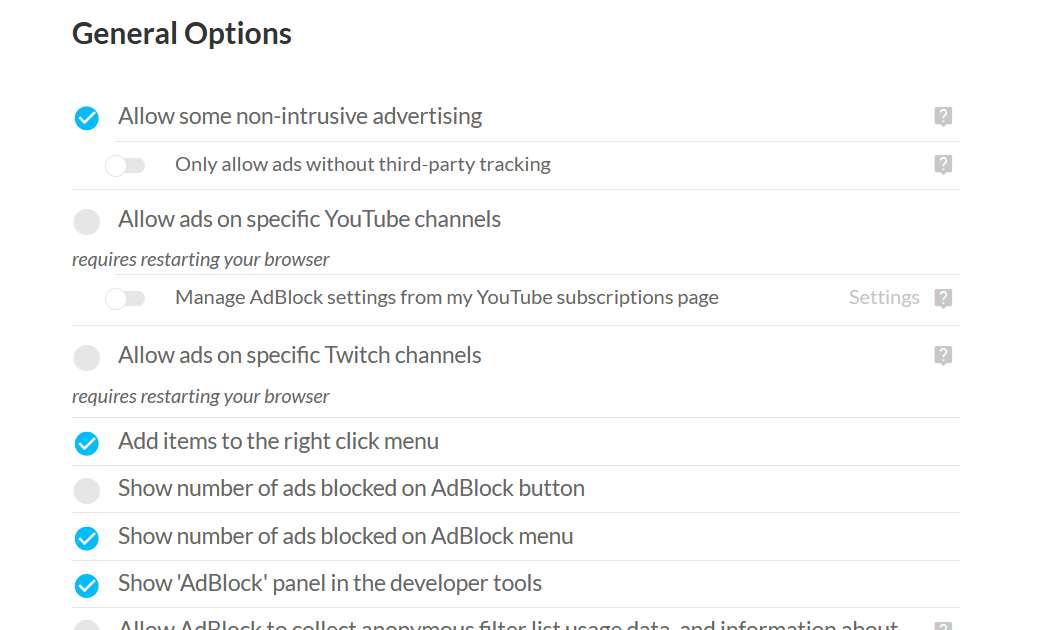Viewport: 1055px width, 630px height.
Task: Uncheck Add items to right click menu
Action: coord(87,443)
